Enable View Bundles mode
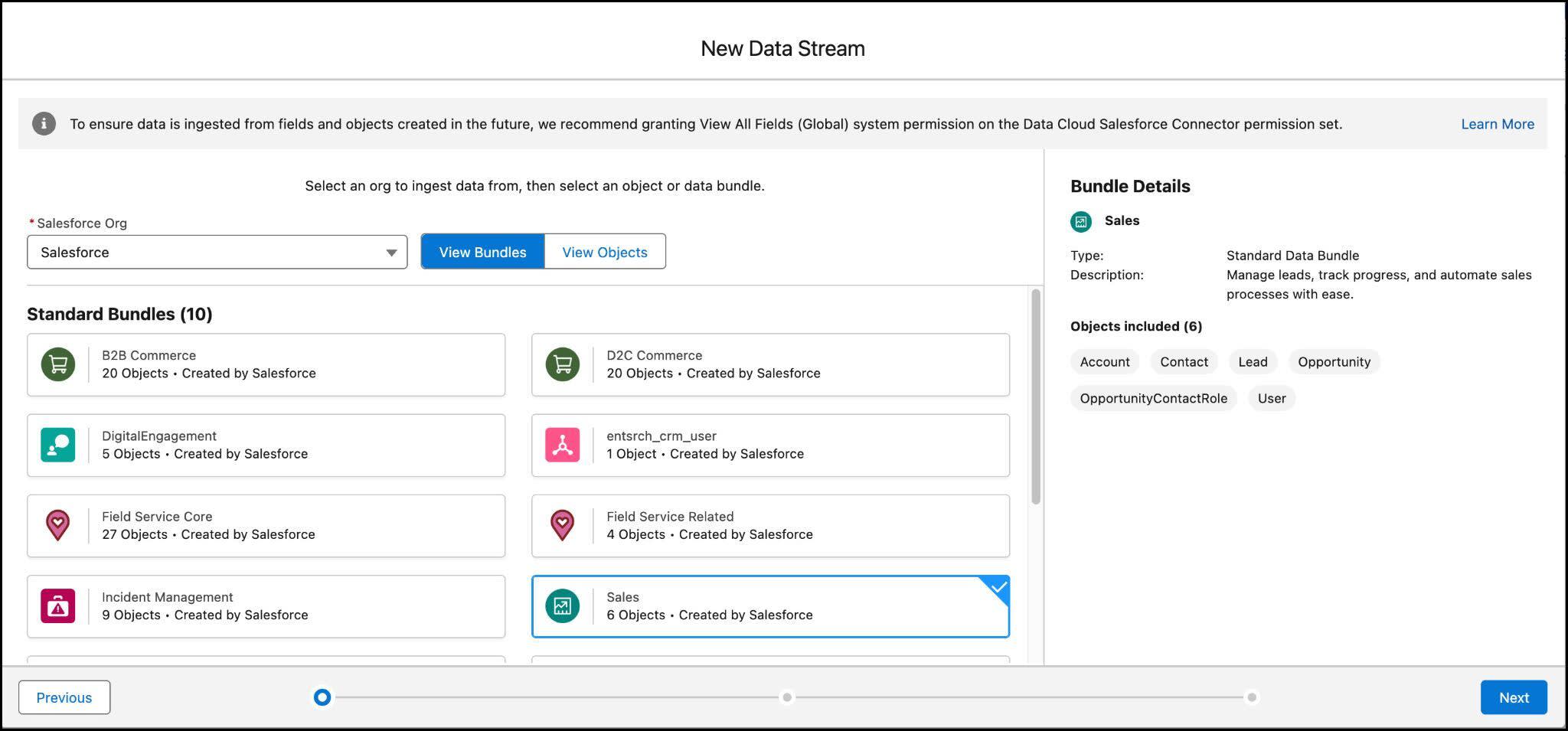This screenshot has height=731, width=1568. [x=482, y=251]
